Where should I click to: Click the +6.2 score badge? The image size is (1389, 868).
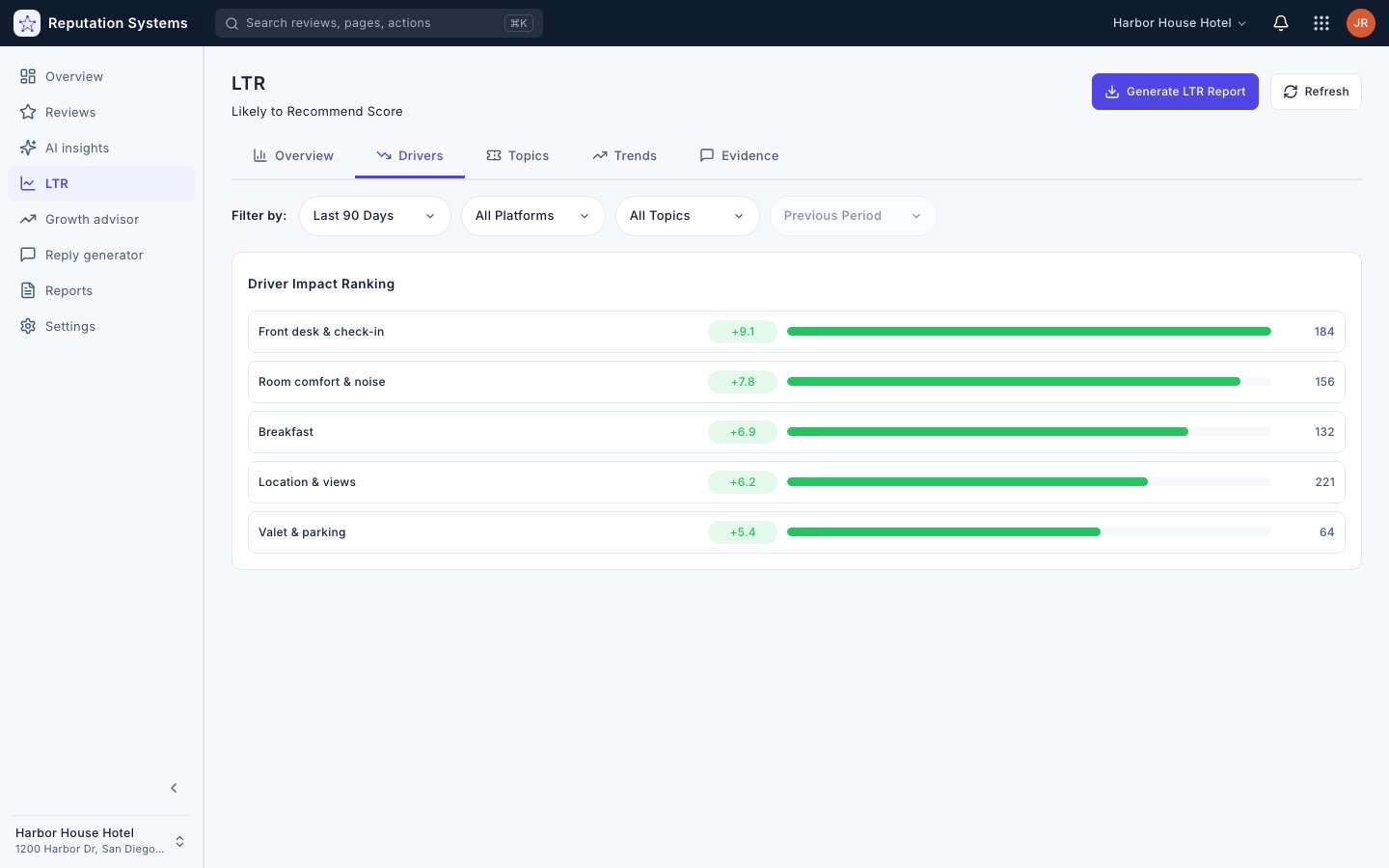[x=743, y=482]
